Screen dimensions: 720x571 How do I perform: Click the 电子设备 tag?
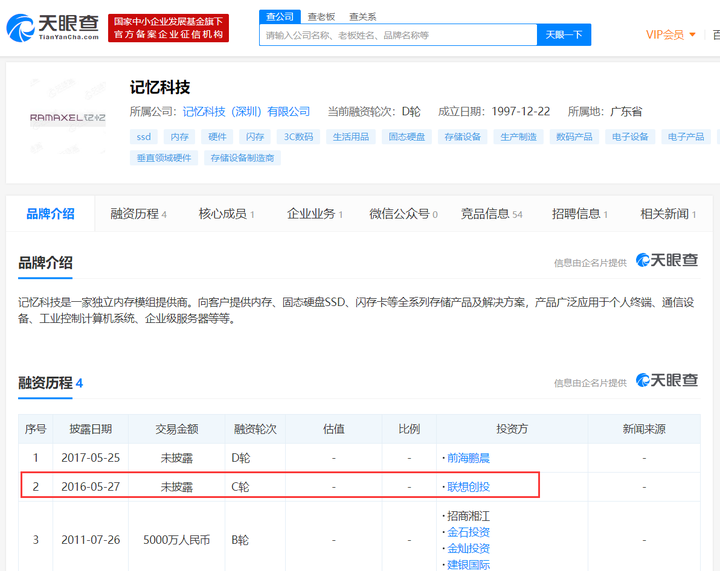(x=630, y=137)
